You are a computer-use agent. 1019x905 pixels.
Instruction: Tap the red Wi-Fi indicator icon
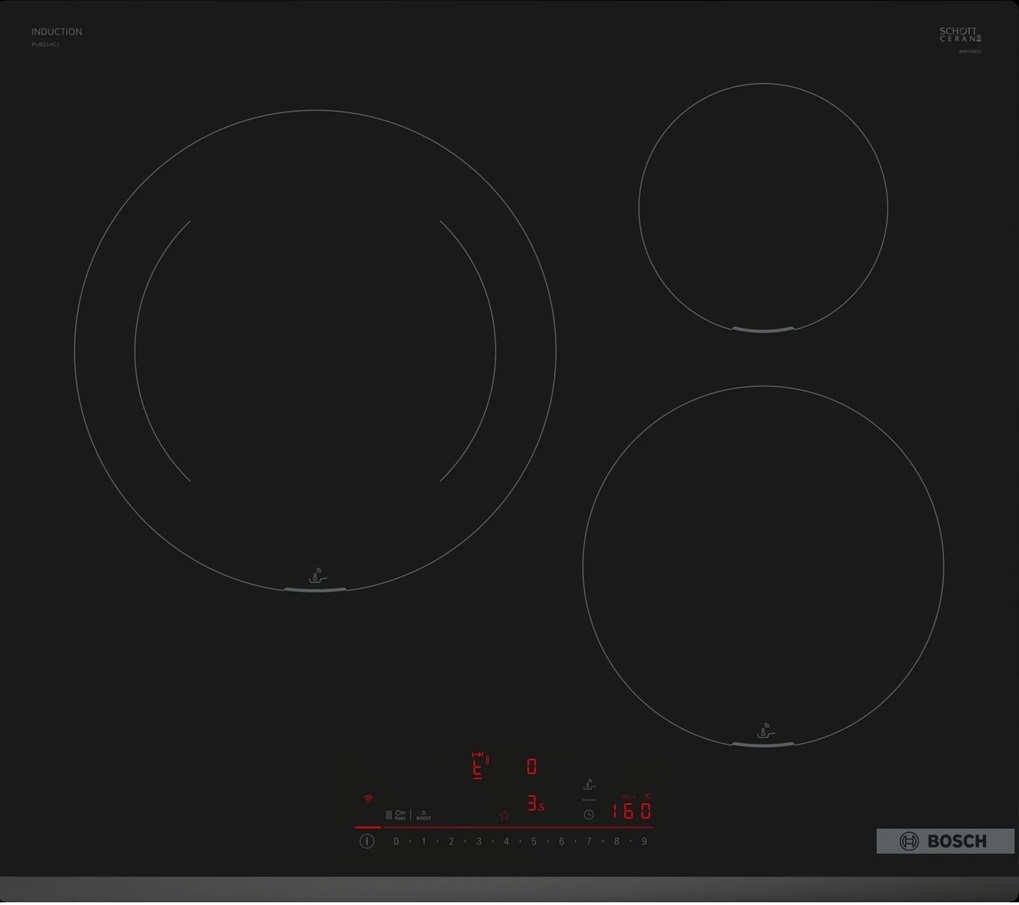point(368,799)
